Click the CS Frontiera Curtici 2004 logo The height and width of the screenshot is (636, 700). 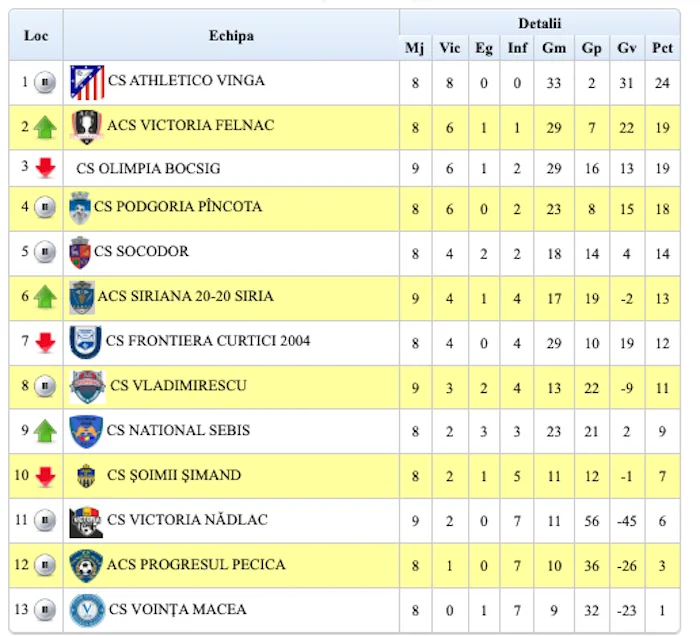click(x=85, y=342)
